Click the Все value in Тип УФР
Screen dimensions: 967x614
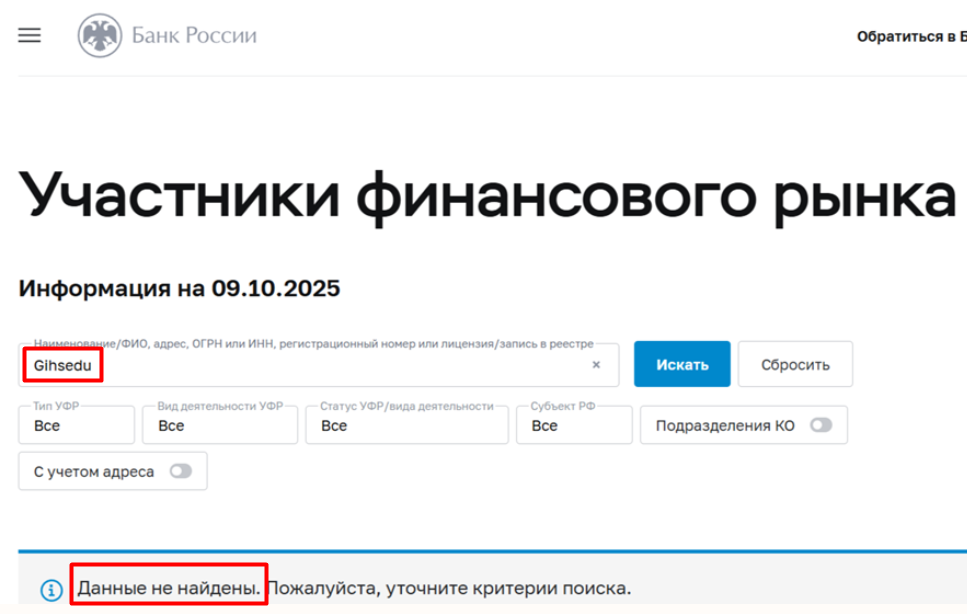(x=45, y=427)
